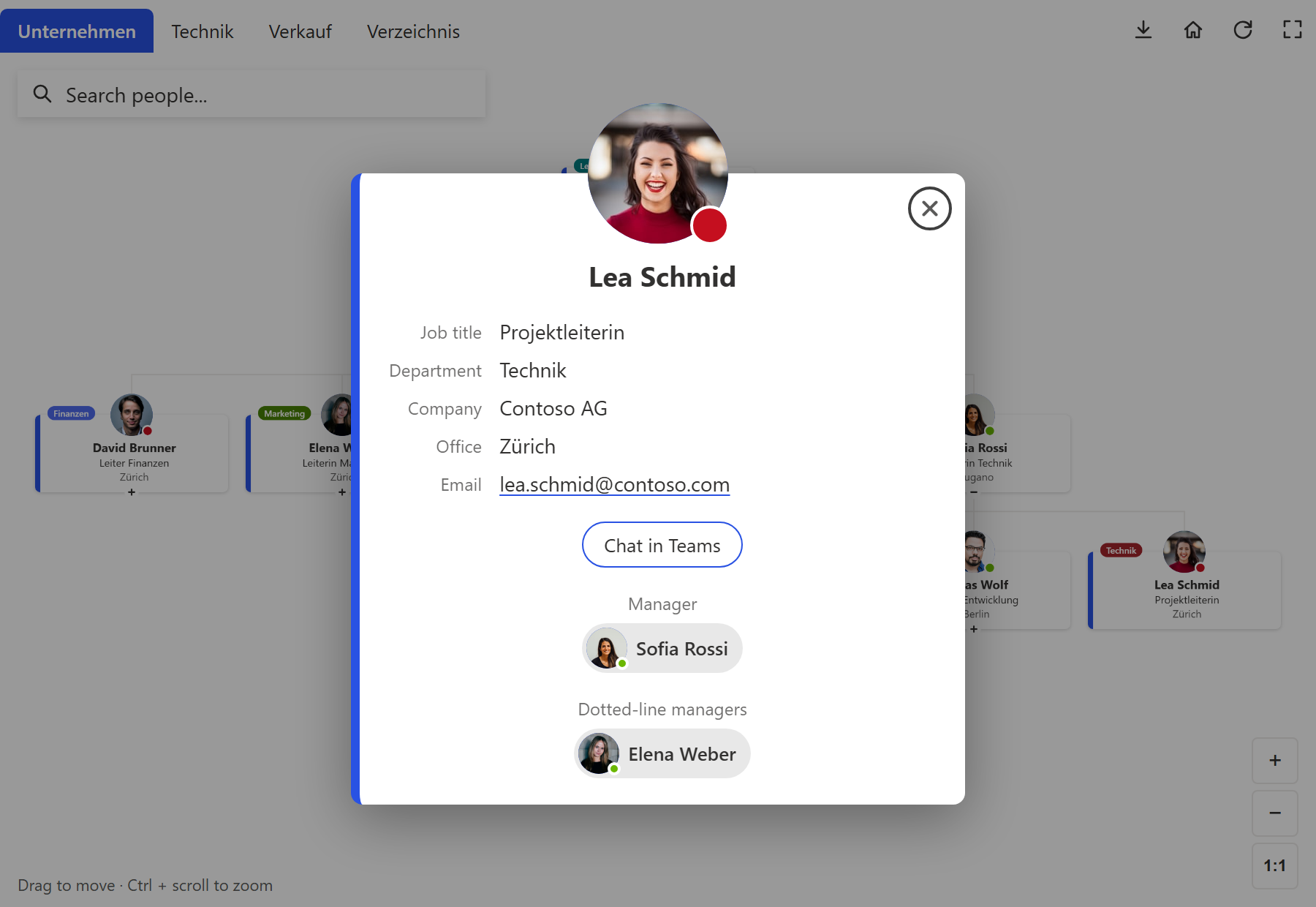Screen dimensions: 1316x907
Task: Click the red Technik badge on Lea's card
Action: [x=1121, y=551]
